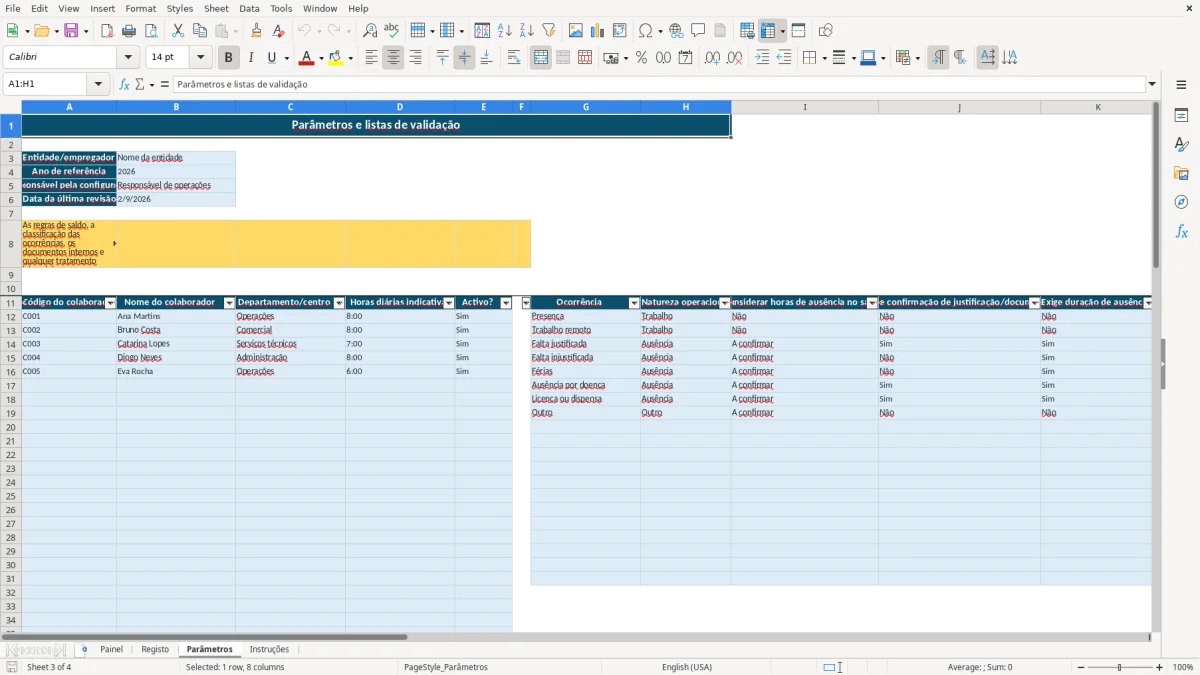Apply the yellow background color swatch
Viewport: 1200px width, 675px height.
335,58
